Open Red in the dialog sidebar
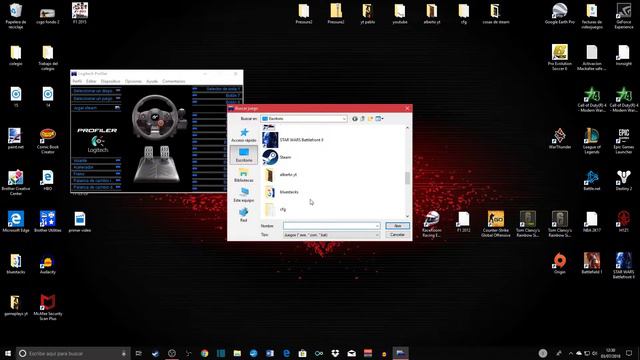Viewport: 640px width, 360px height. [244, 215]
